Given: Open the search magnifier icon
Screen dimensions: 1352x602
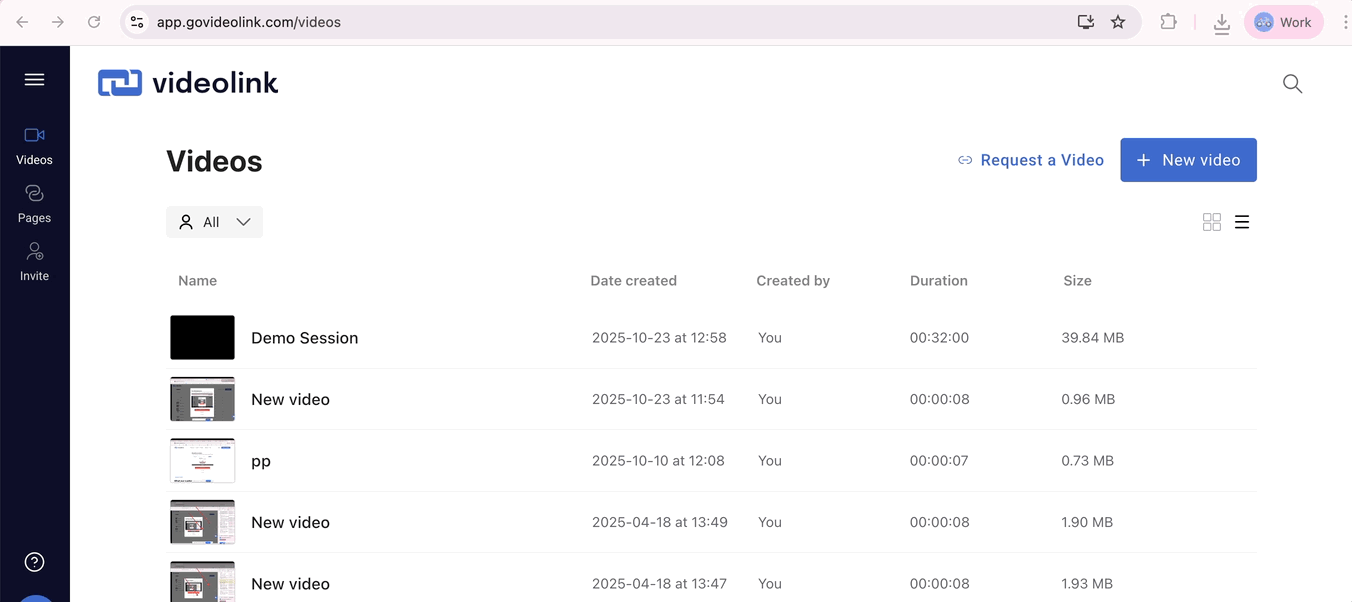Looking at the screenshot, I should coord(1292,84).
